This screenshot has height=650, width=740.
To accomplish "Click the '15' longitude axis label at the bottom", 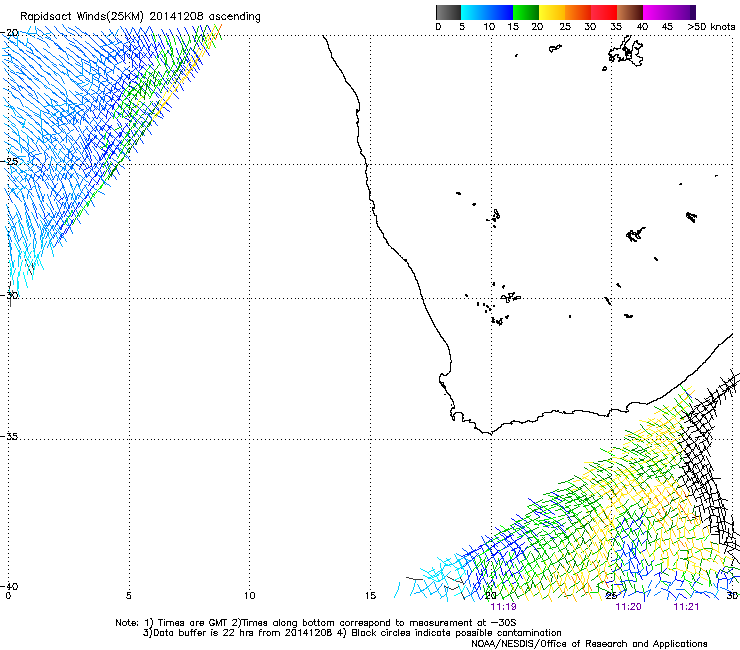I will click(x=370, y=596).
